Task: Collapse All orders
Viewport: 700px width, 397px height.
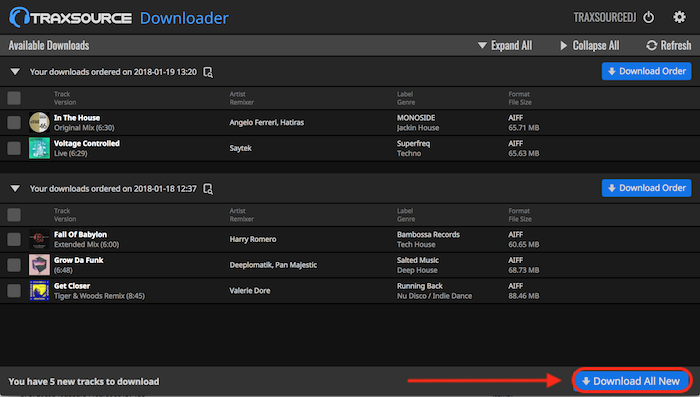Action: click(589, 46)
